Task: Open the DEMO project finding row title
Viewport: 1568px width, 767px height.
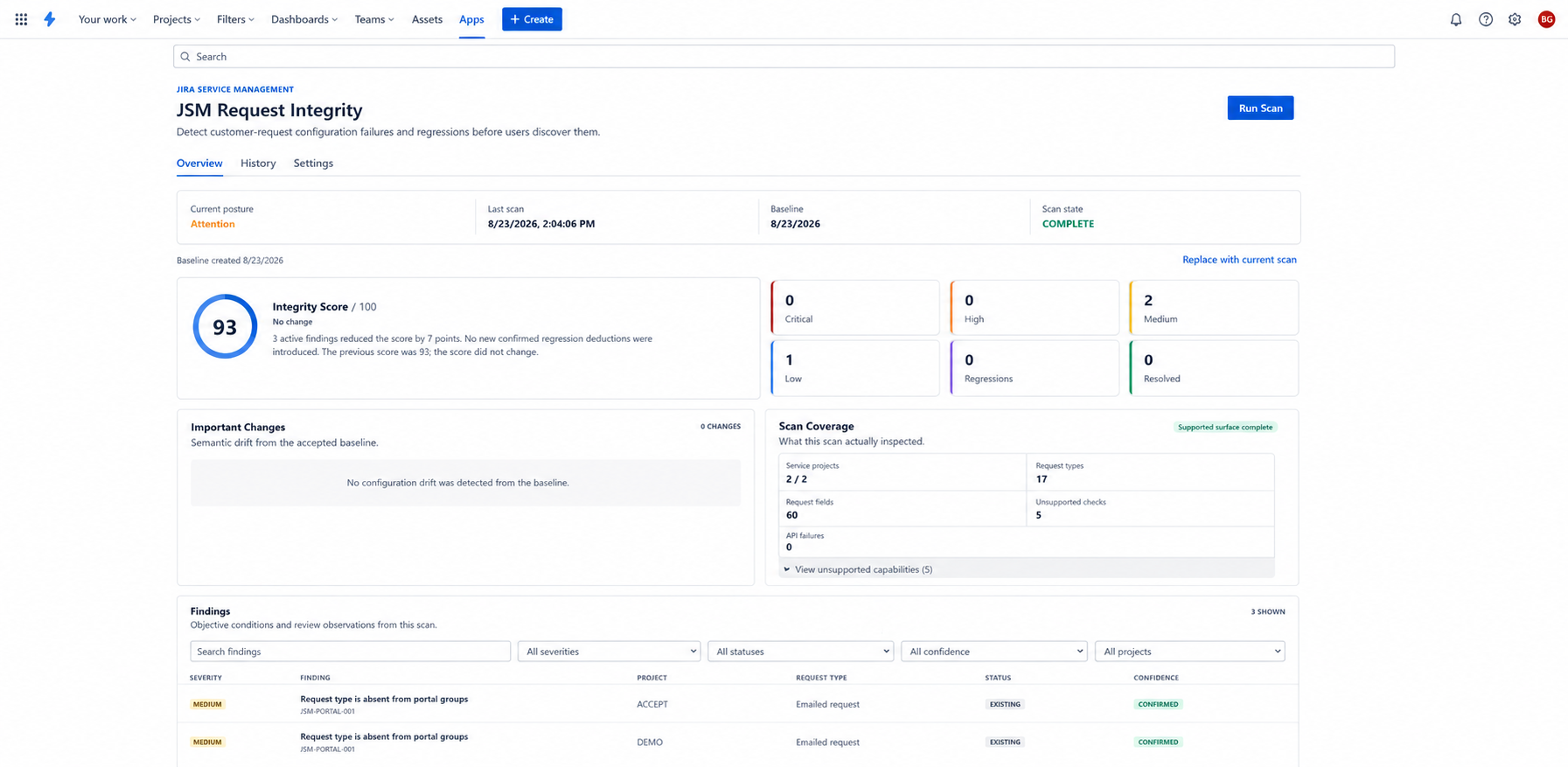Action: tap(384, 736)
